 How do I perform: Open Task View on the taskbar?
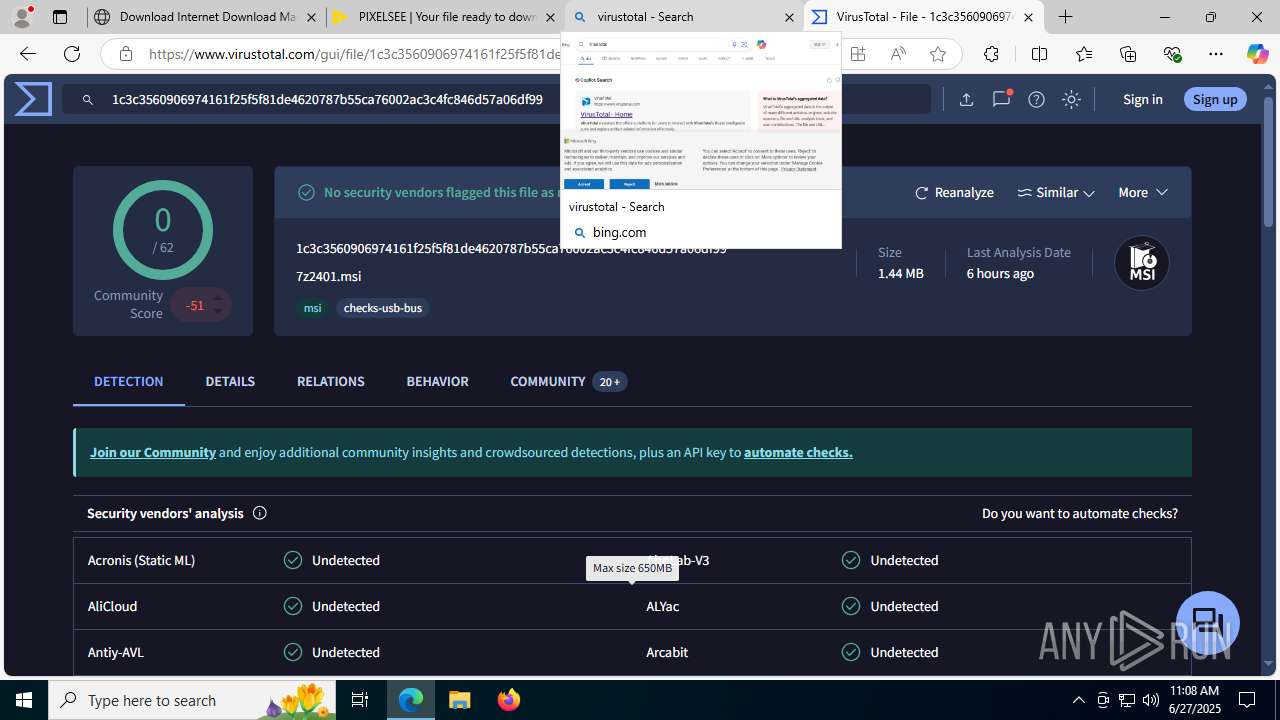click(x=360, y=700)
